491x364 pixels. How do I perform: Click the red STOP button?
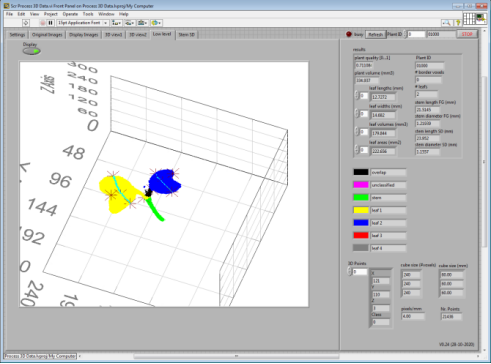(467, 34)
